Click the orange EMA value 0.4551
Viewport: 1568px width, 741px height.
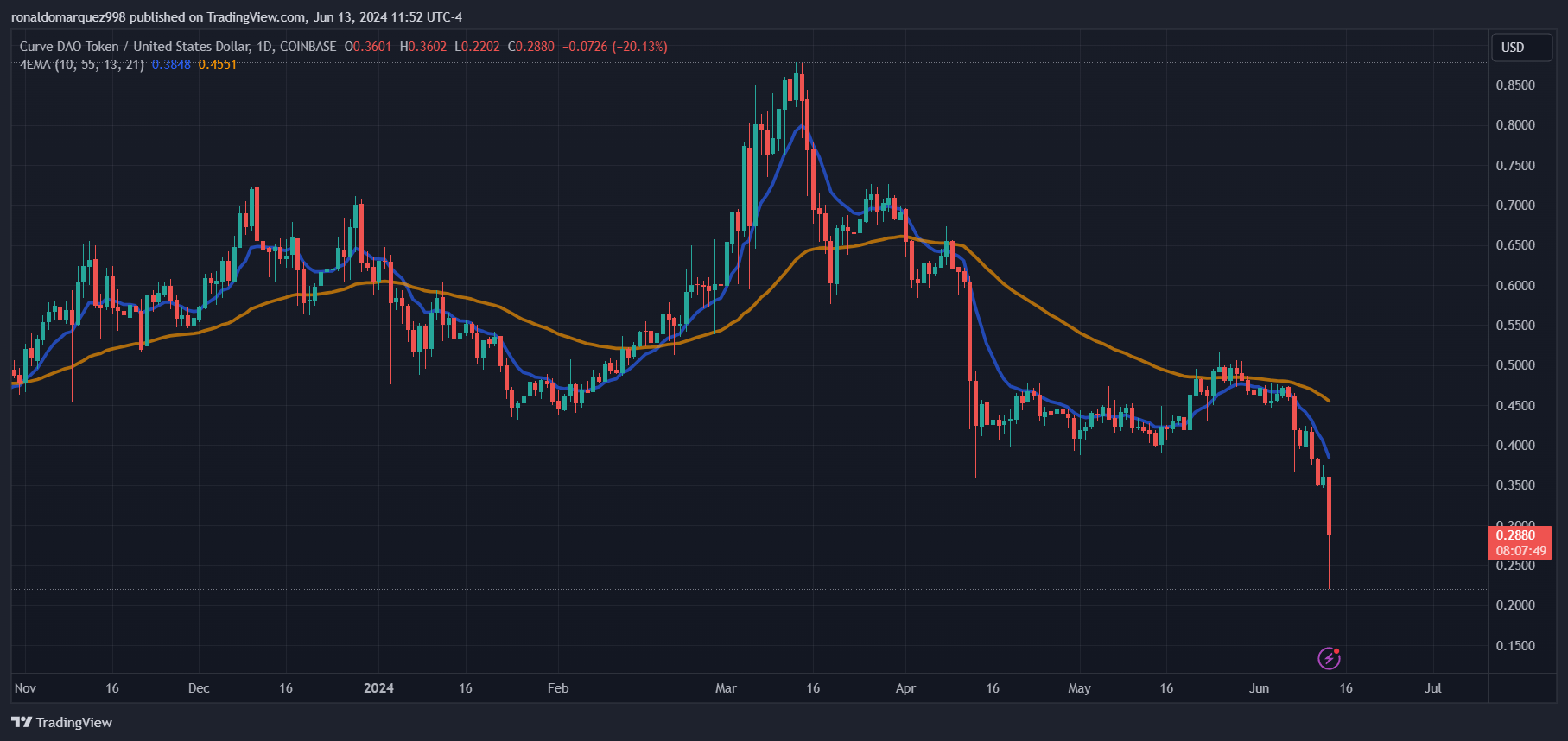tap(217, 65)
